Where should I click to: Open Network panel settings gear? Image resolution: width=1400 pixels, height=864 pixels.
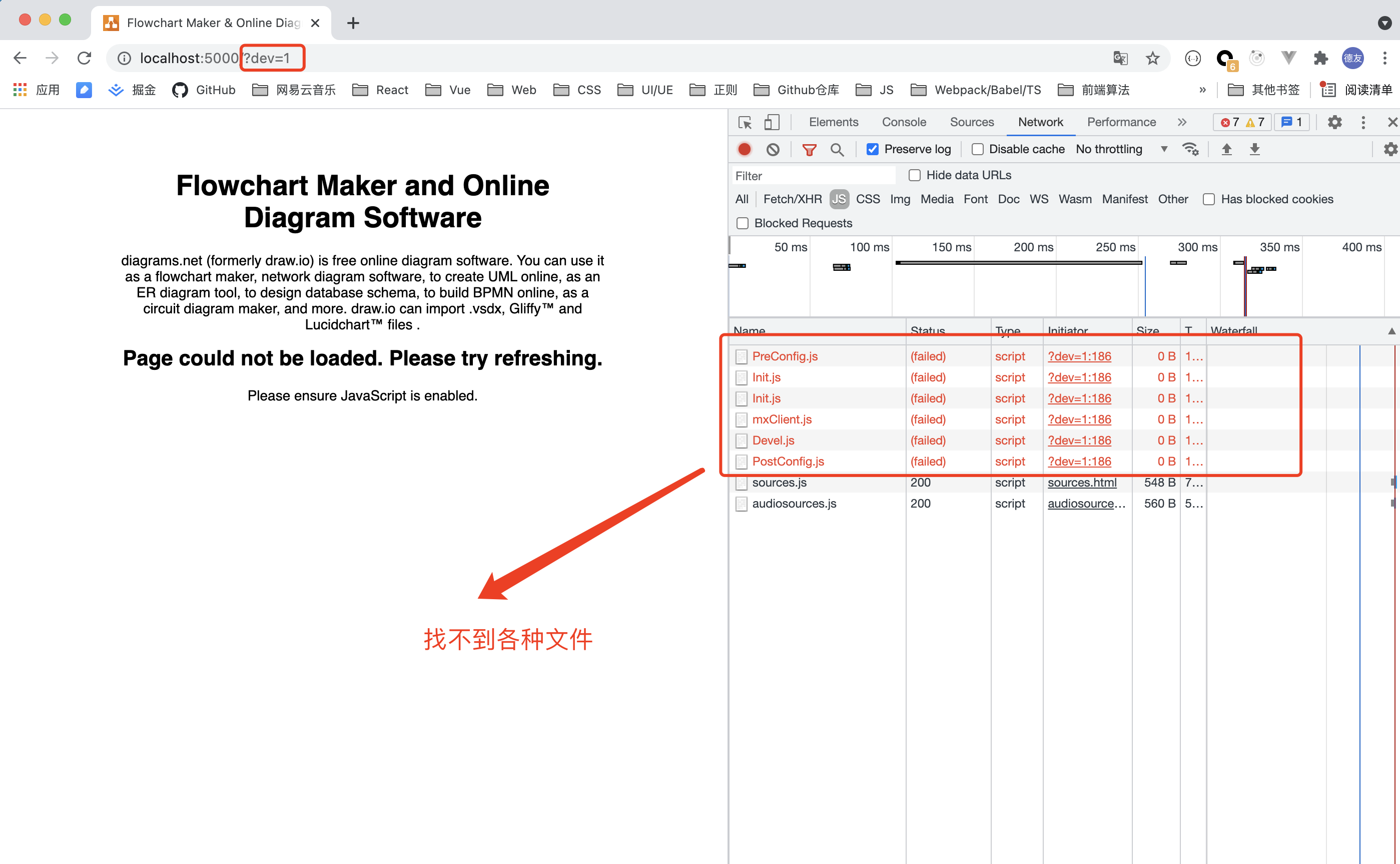click(1390, 149)
